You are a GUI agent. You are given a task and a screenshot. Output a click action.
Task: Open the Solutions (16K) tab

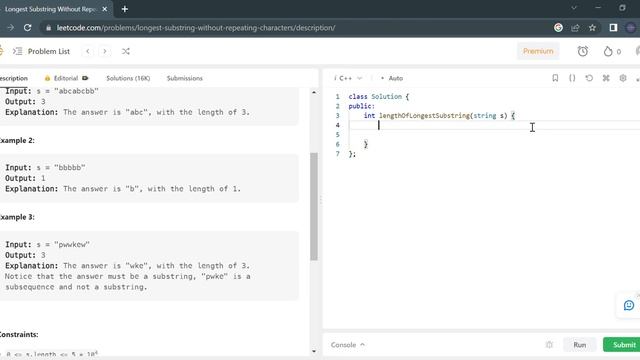(x=128, y=78)
